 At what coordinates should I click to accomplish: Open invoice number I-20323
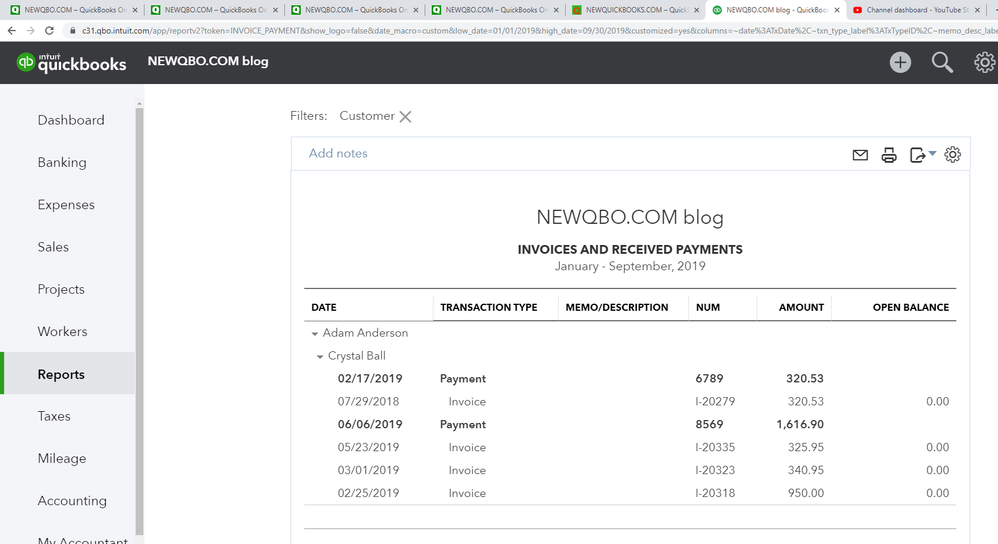[715, 470]
